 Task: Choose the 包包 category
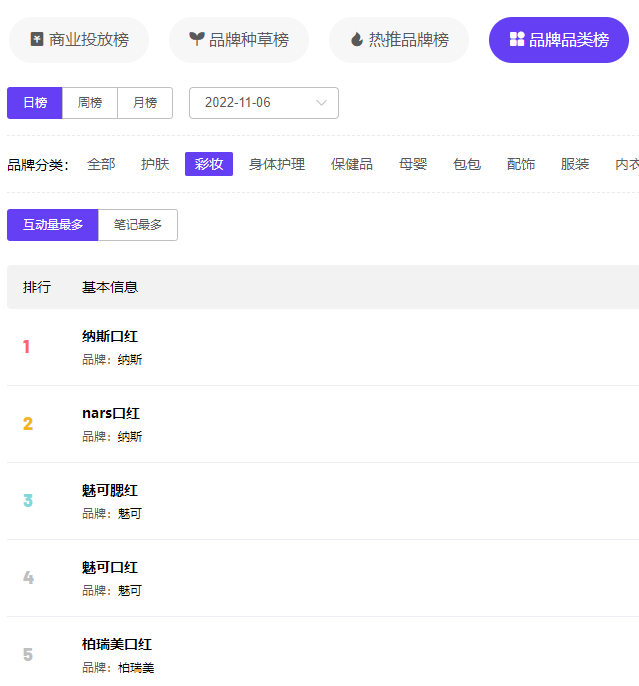coord(467,164)
